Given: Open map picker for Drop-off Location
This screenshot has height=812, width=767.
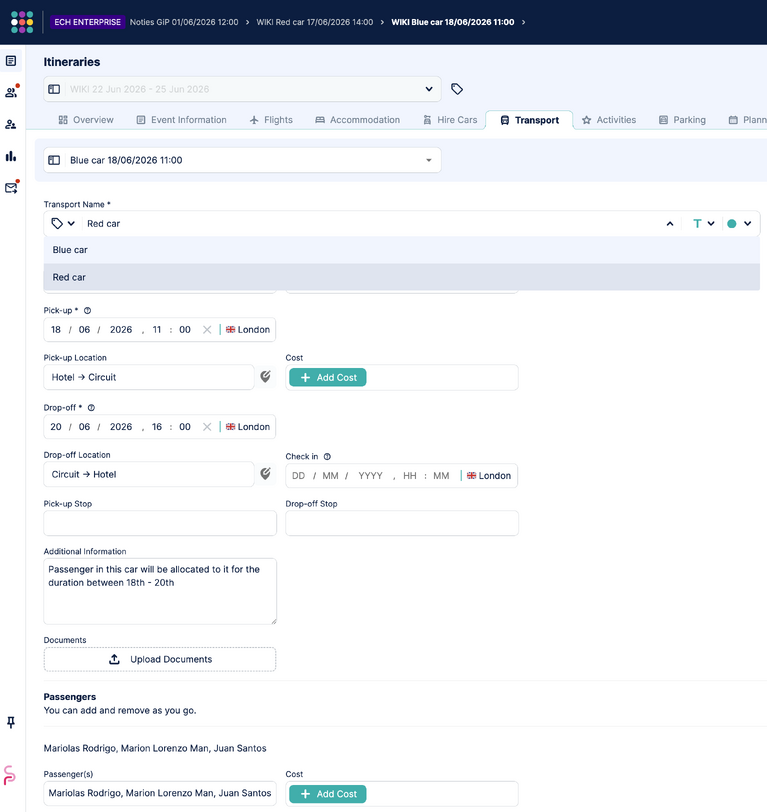Looking at the screenshot, I should 265,473.
